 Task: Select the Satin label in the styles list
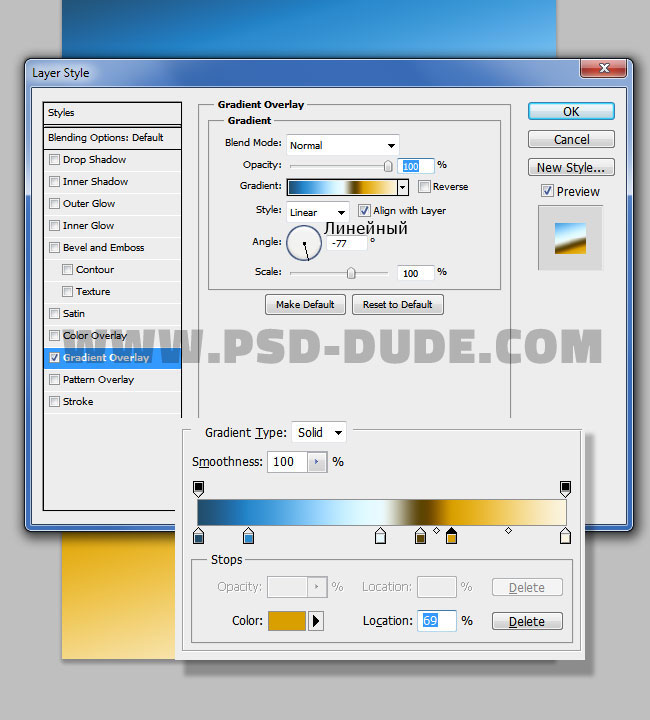pos(74,314)
